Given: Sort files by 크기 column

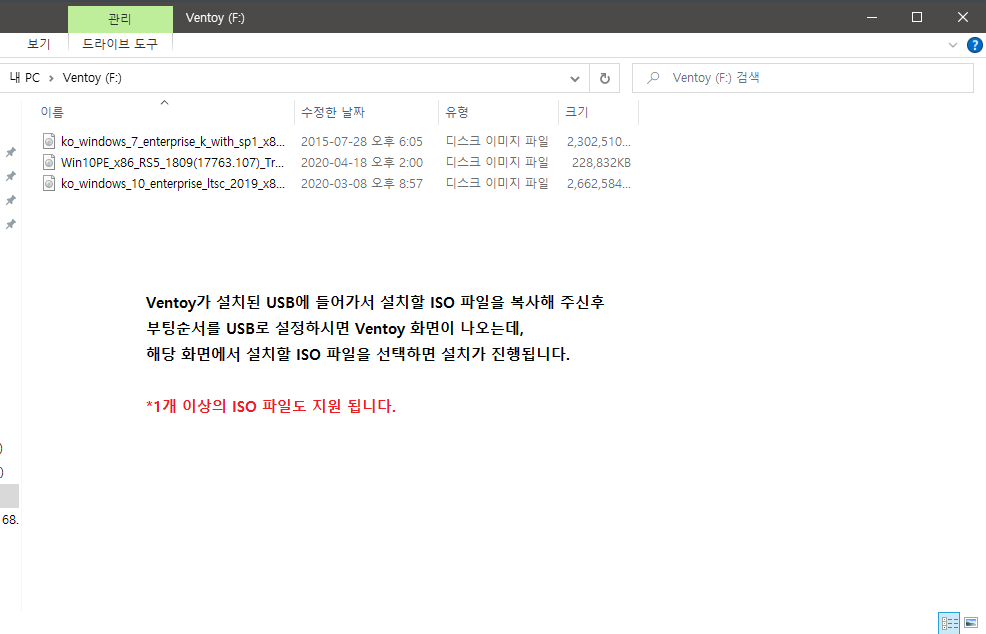Looking at the screenshot, I should point(598,112).
